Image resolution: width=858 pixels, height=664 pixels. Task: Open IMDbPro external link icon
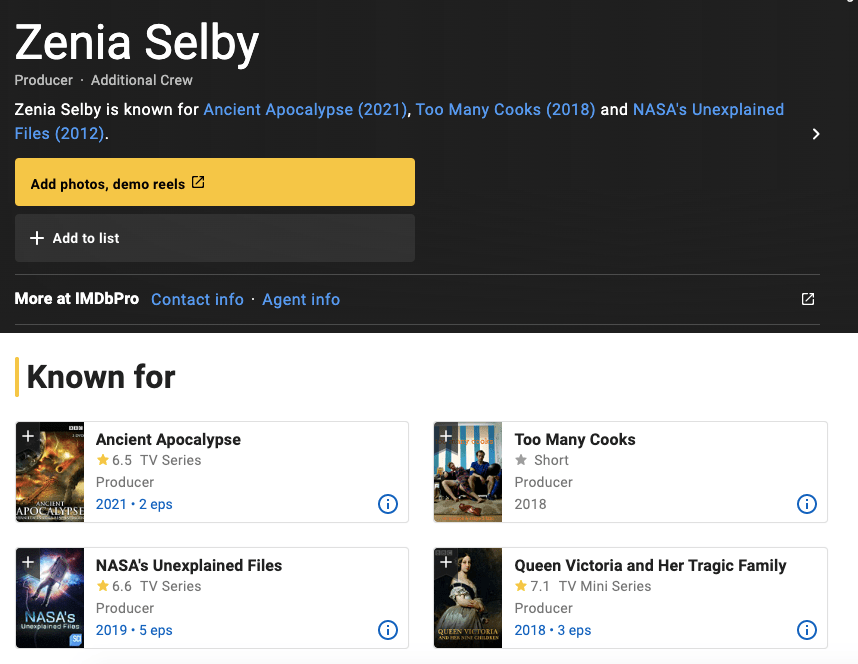(808, 299)
